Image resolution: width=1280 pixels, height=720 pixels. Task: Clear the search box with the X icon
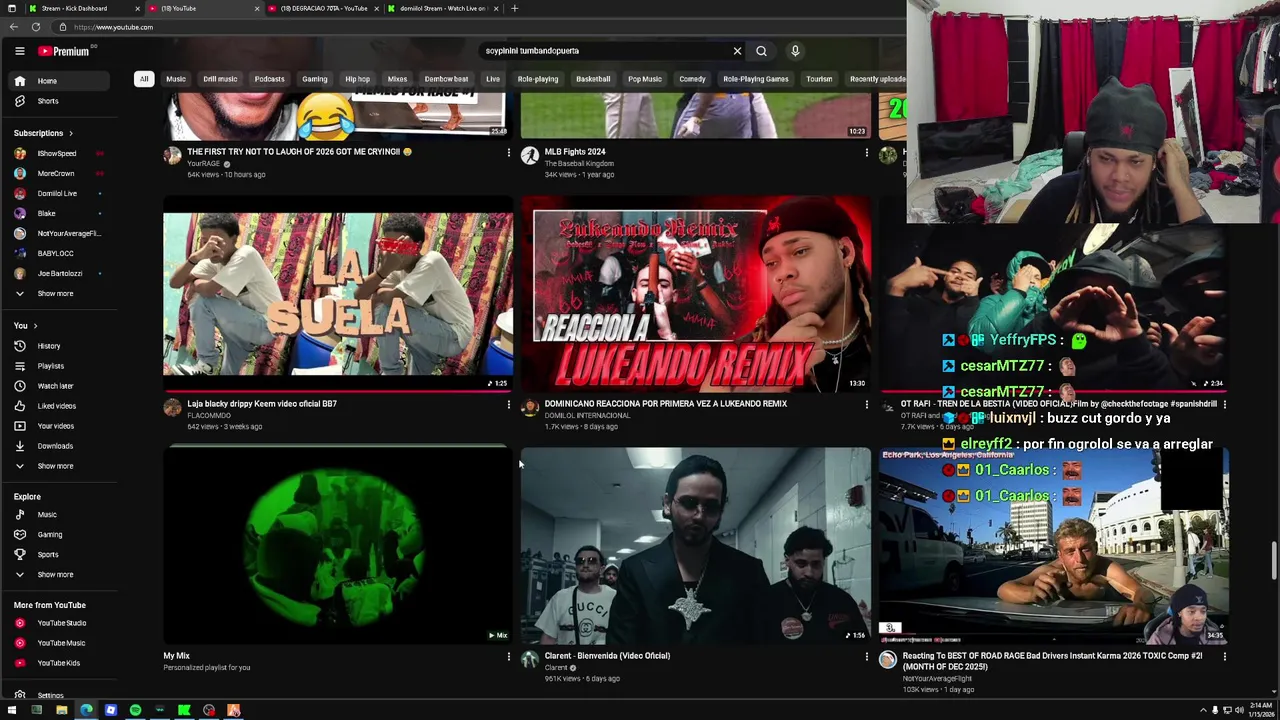737,51
